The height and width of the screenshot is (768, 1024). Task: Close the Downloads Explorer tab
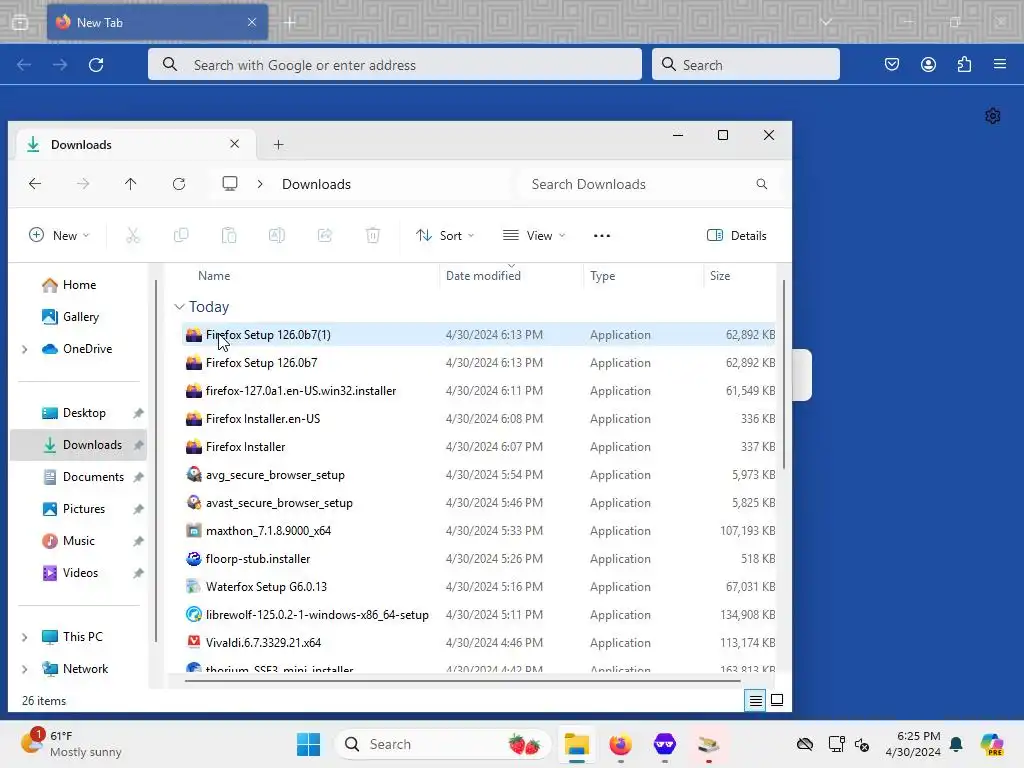[x=234, y=144]
